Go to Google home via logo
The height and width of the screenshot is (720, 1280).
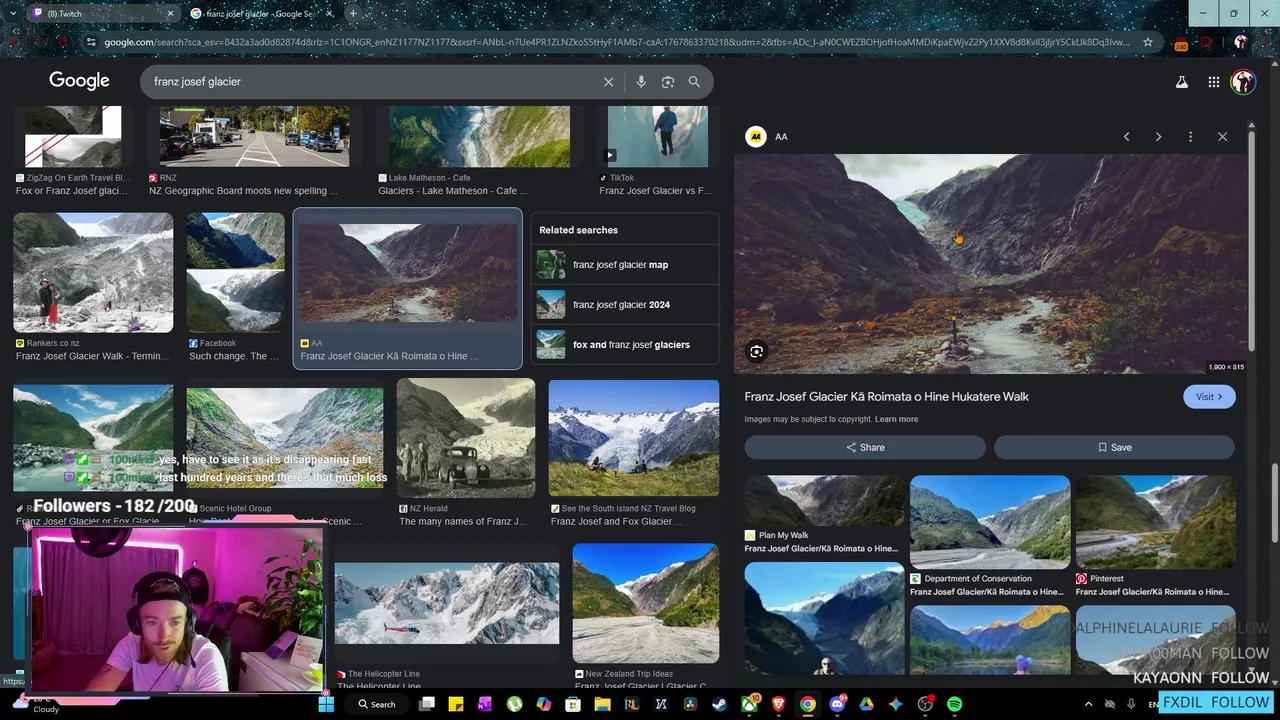[79, 81]
